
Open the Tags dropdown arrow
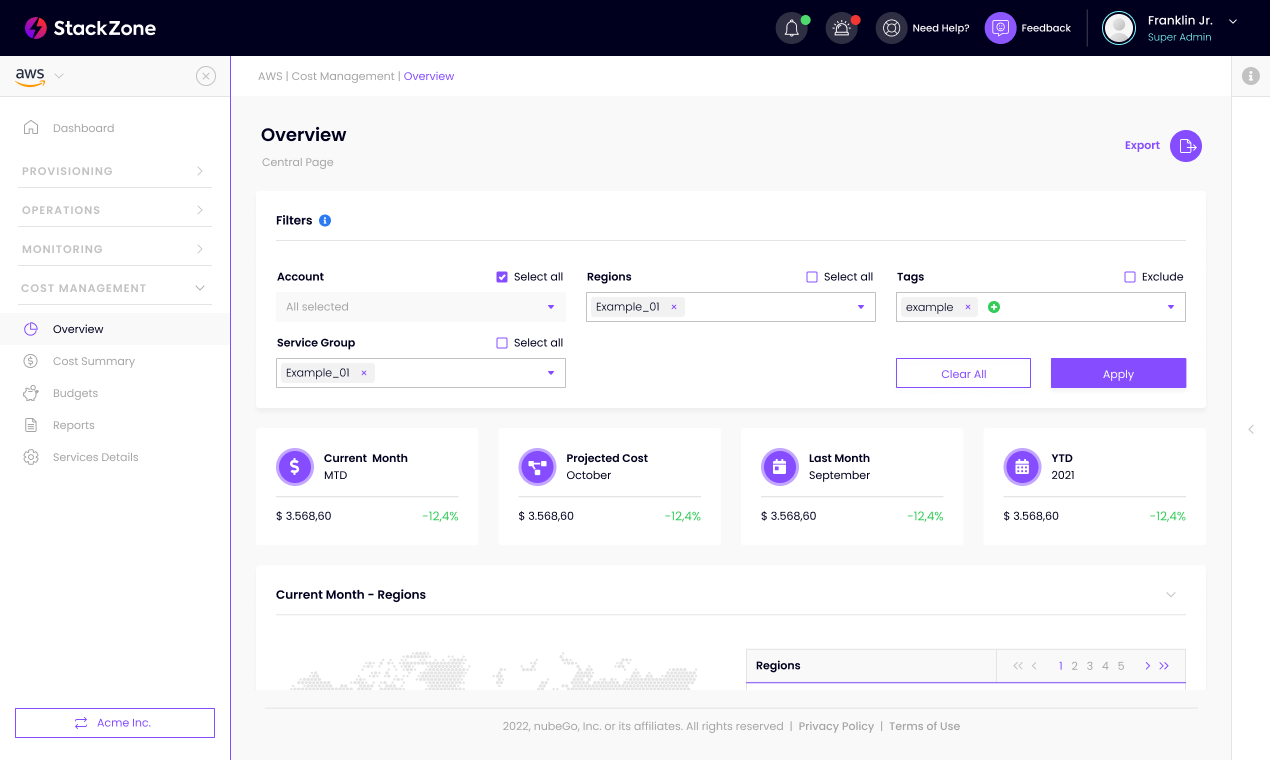coord(1171,307)
